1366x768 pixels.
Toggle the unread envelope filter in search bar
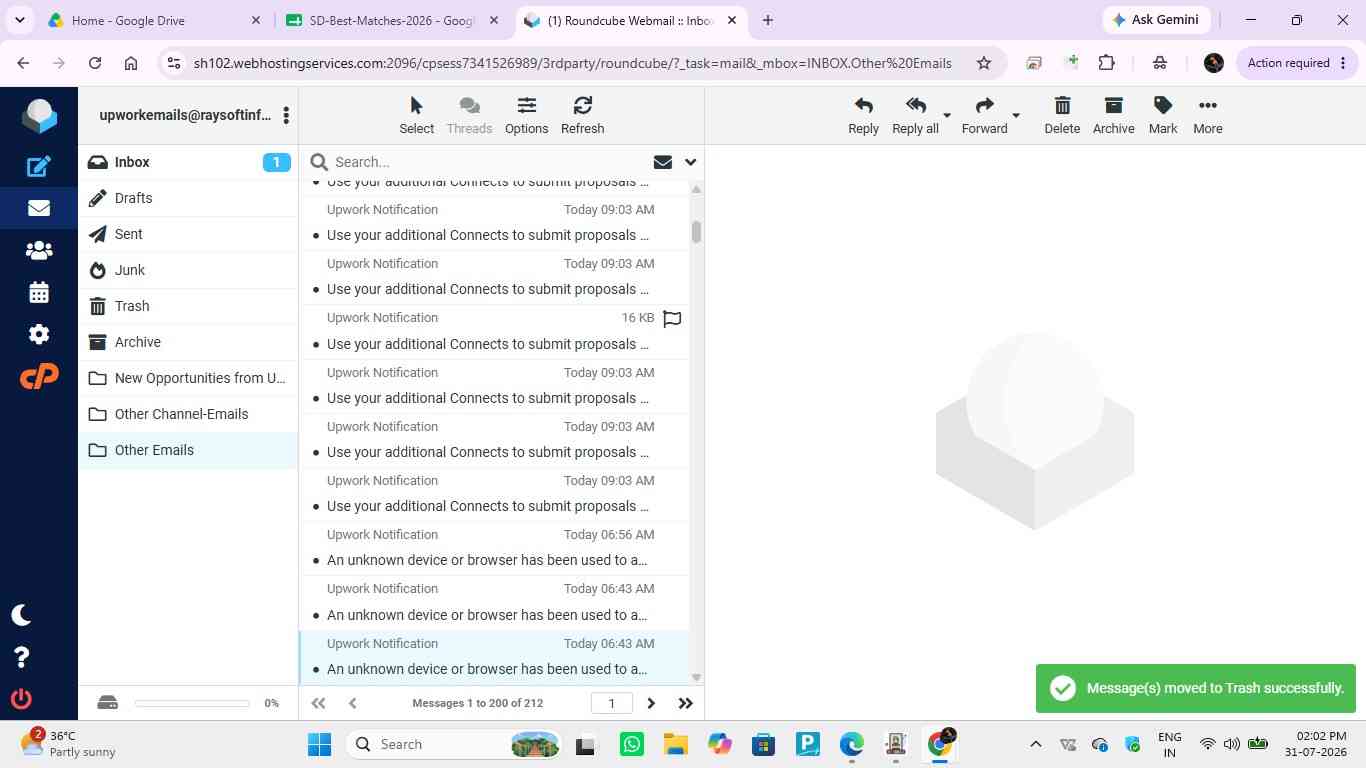(662, 162)
